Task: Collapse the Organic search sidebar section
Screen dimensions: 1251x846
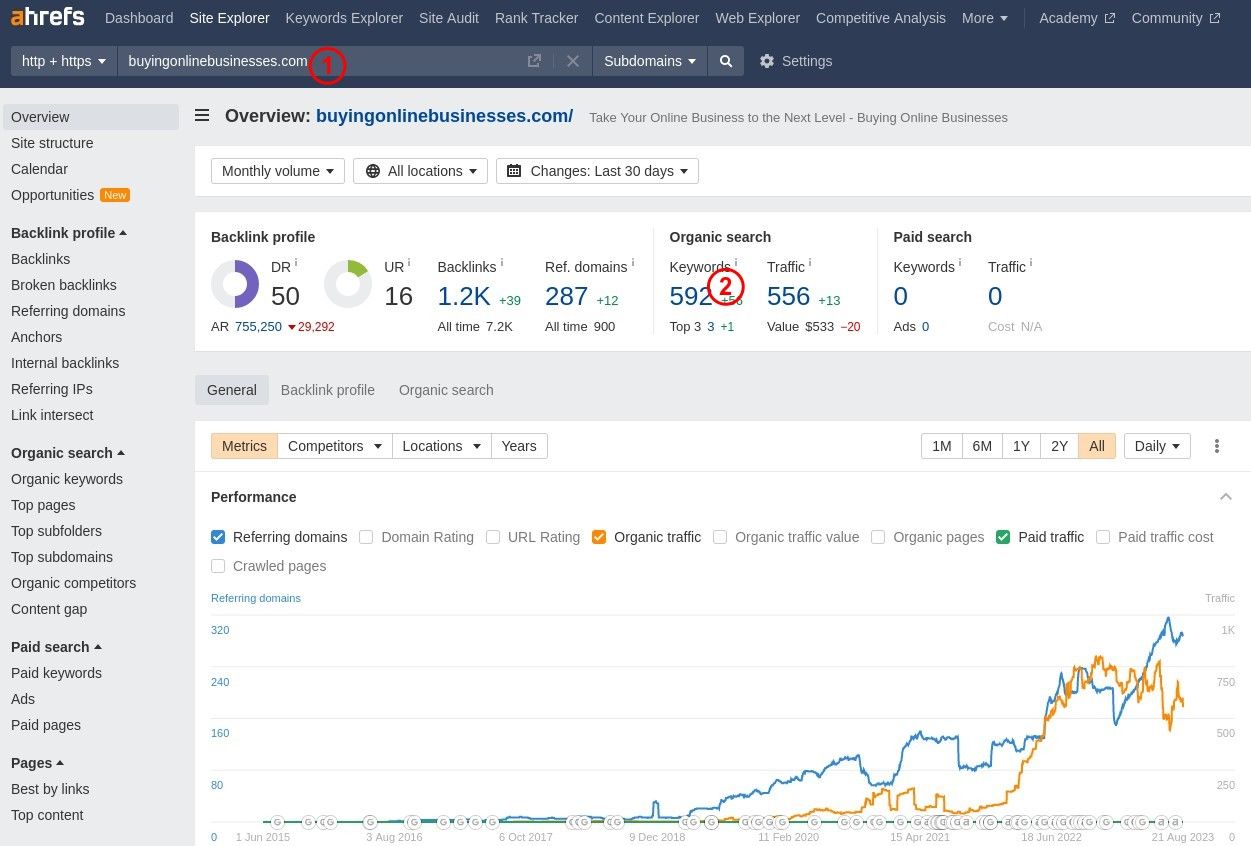Action: click(68, 453)
